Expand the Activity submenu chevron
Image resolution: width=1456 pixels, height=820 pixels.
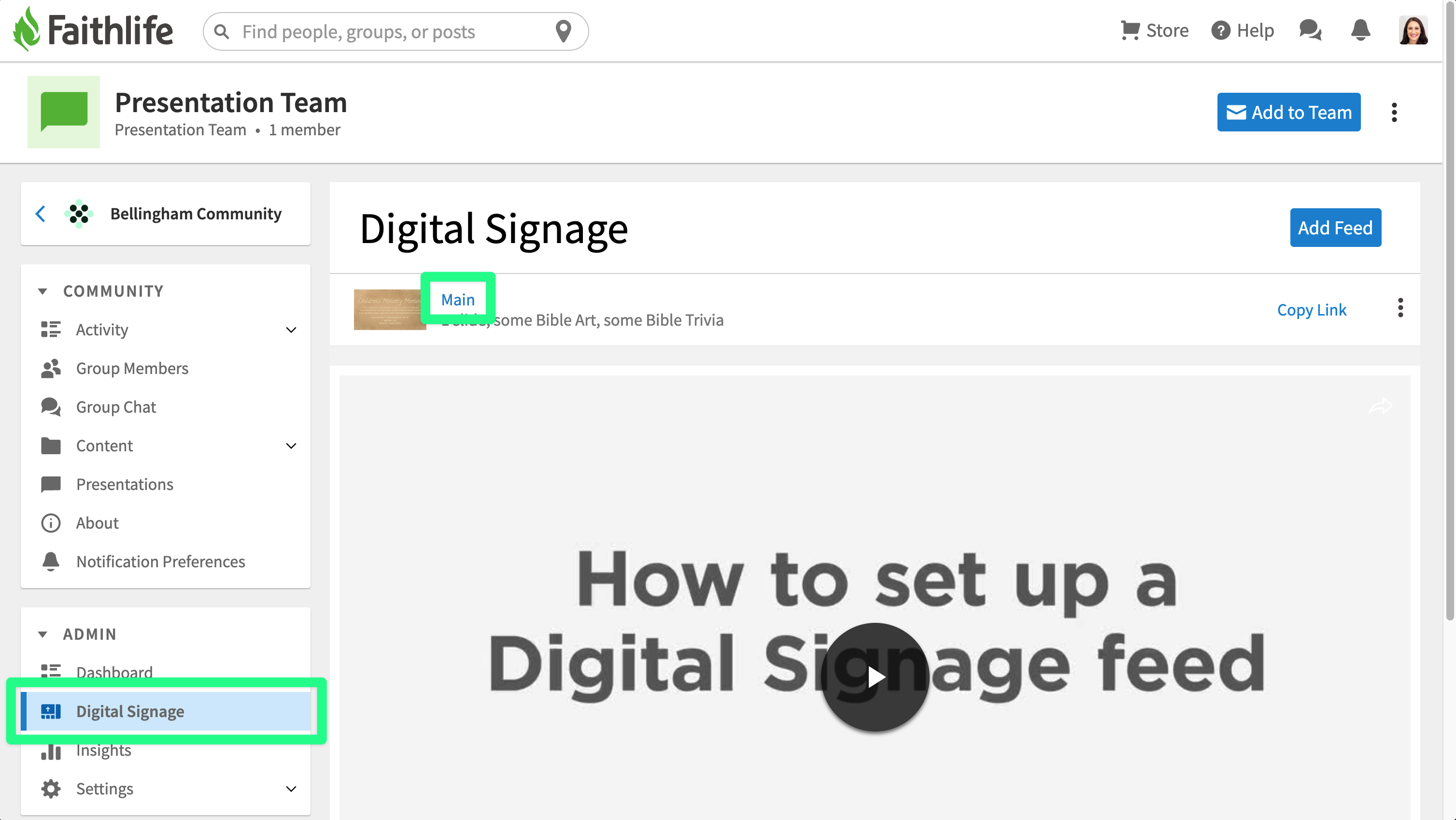[x=291, y=330]
